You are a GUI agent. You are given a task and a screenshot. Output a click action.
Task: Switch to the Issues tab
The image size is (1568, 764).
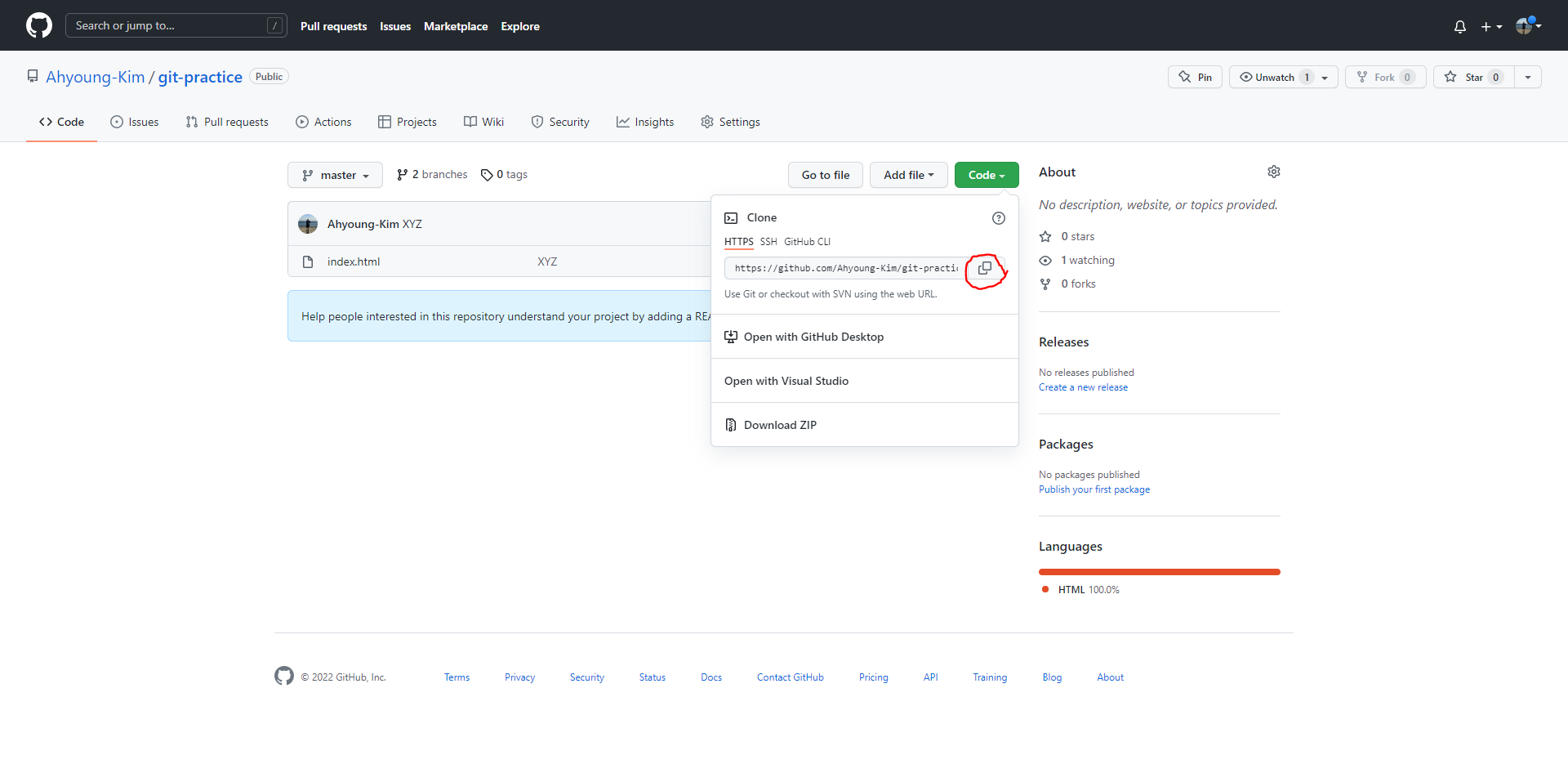coord(135,122)
